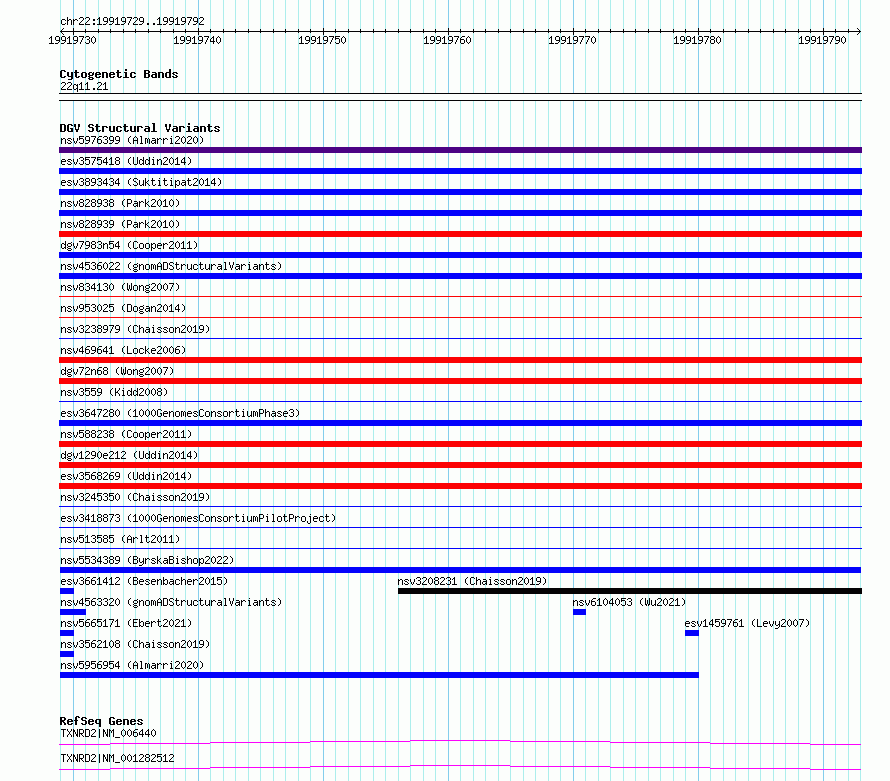Open nsv5956954 (Almarri2020) variant label
This screenshot has height=781, width=890.
[x=132, y=665]
